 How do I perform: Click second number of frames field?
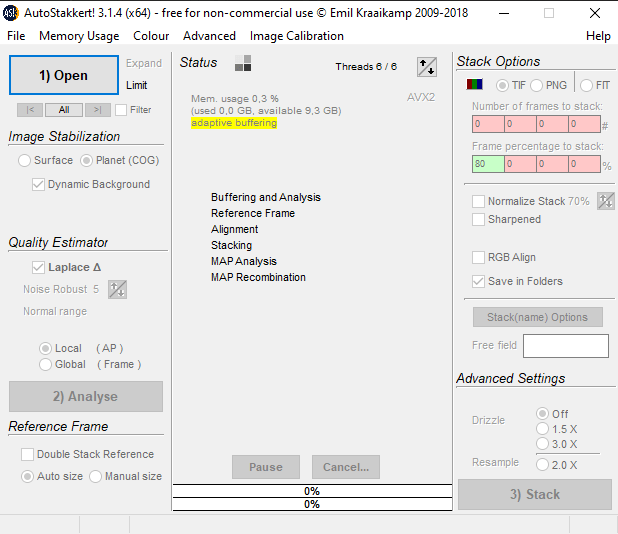[x=520, y=124]
